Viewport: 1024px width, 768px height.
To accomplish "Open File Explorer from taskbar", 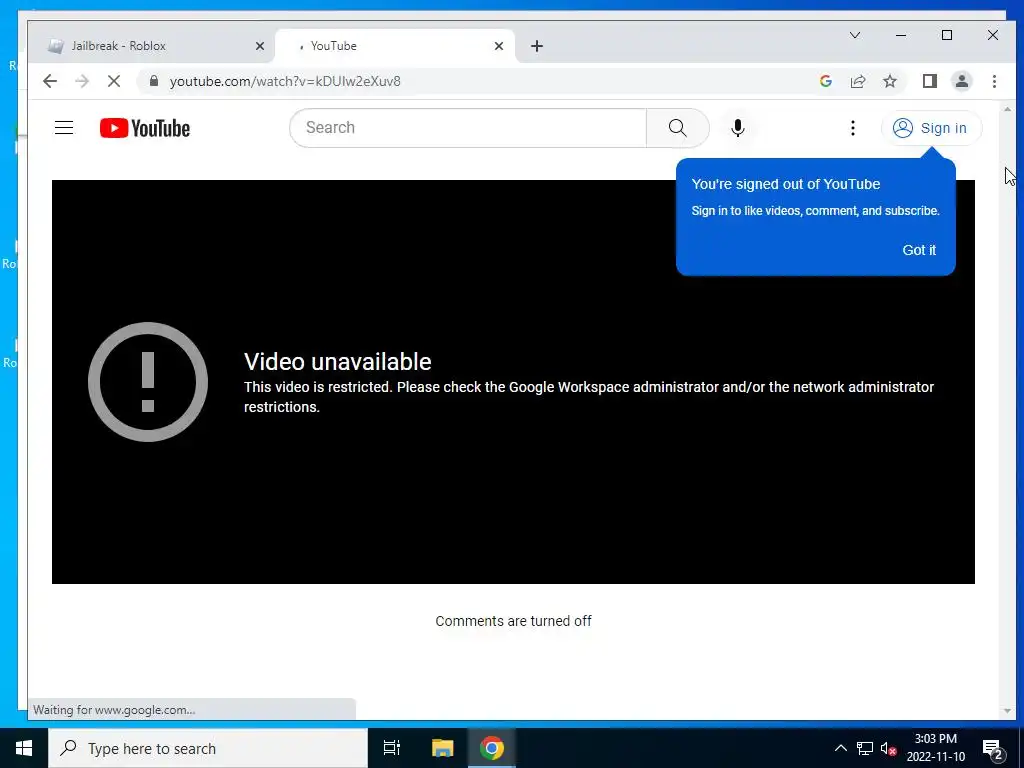I will (x=442, y=748).
